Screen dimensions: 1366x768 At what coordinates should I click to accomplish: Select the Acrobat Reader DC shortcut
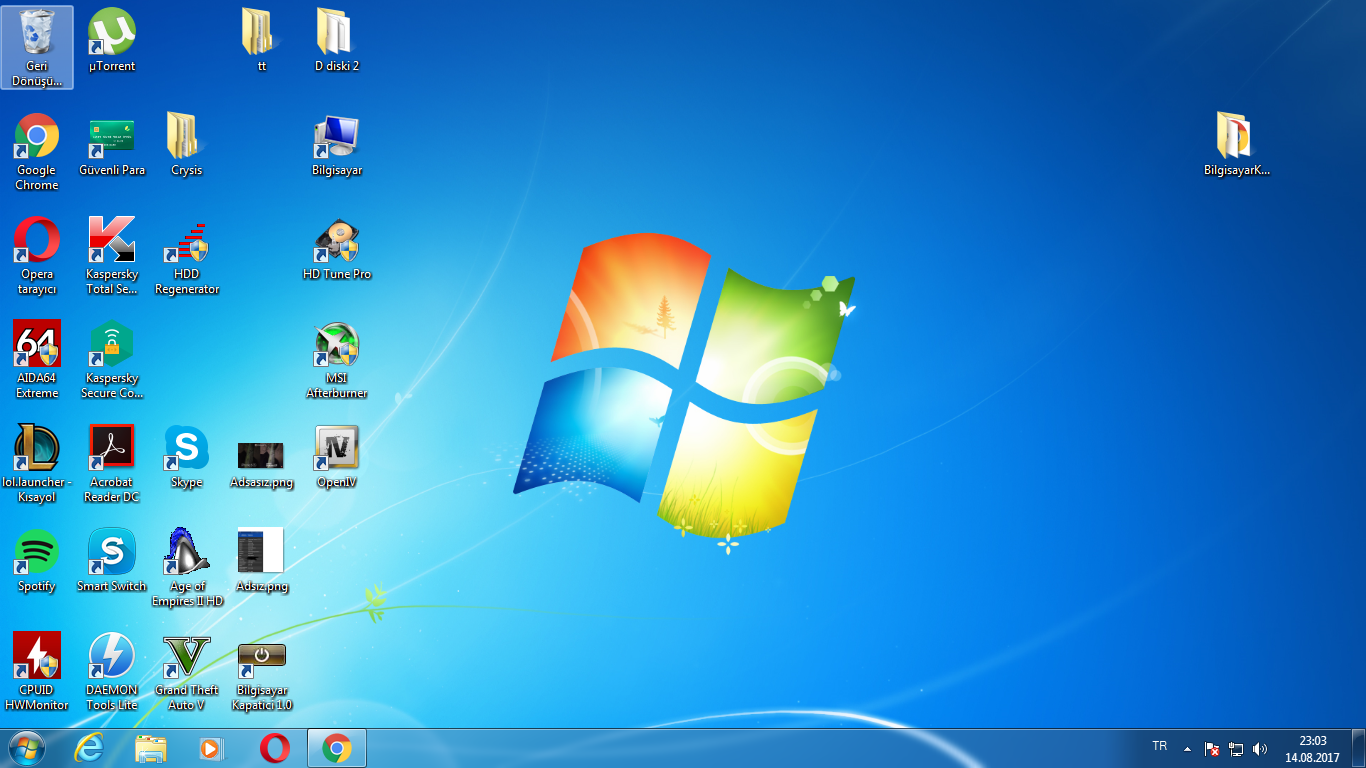pyautogui.click(x=112, y=463)
